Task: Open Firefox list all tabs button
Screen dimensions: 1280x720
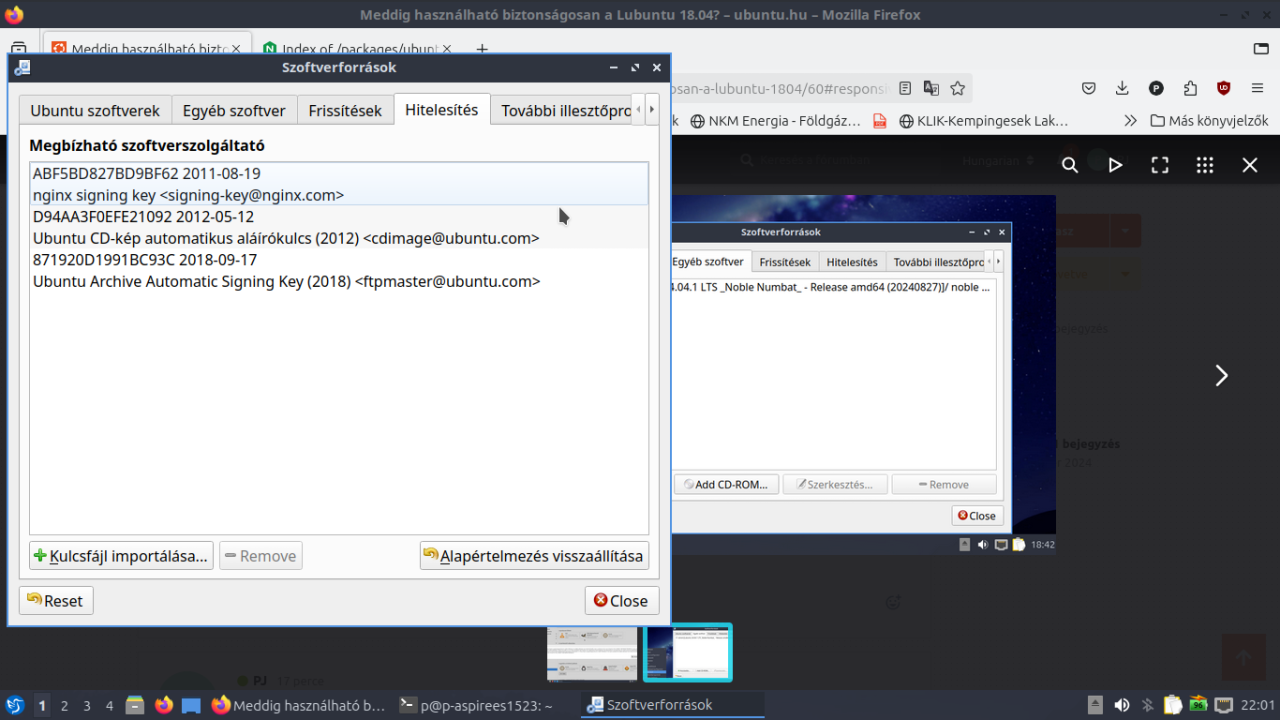Action: [x=1260, y=48]
